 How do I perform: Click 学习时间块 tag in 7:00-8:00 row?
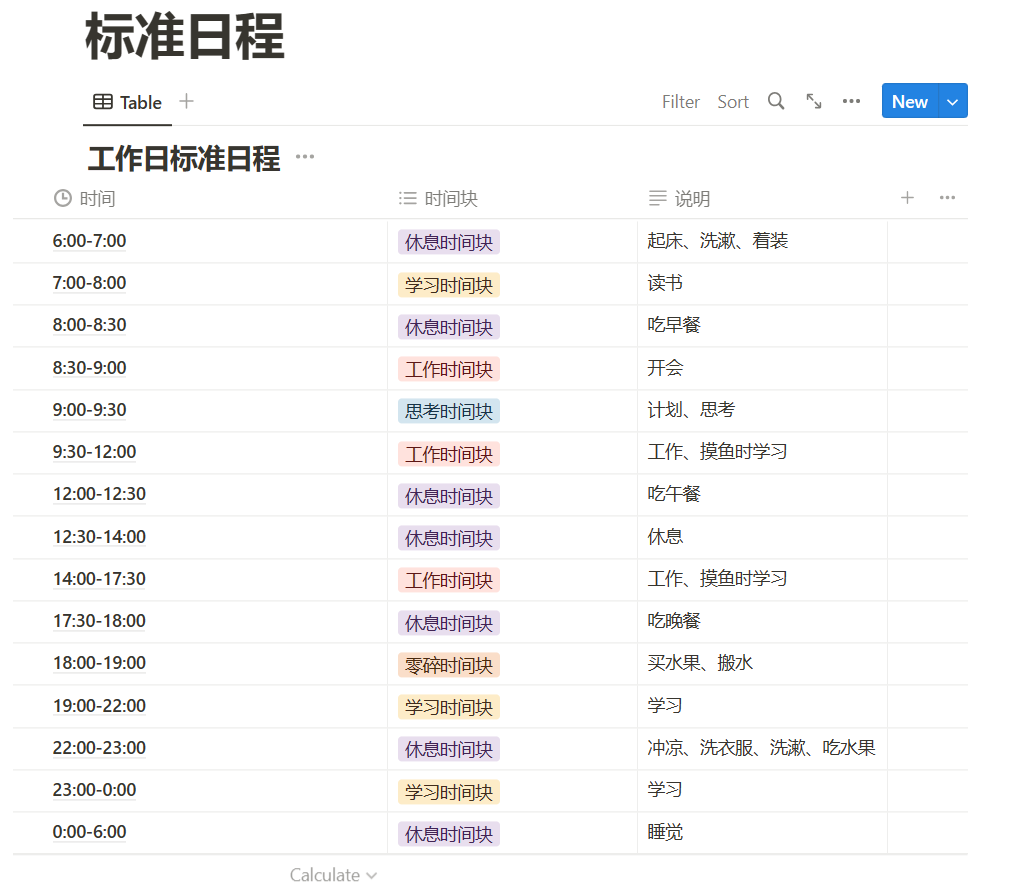click(x=449, y=285)
